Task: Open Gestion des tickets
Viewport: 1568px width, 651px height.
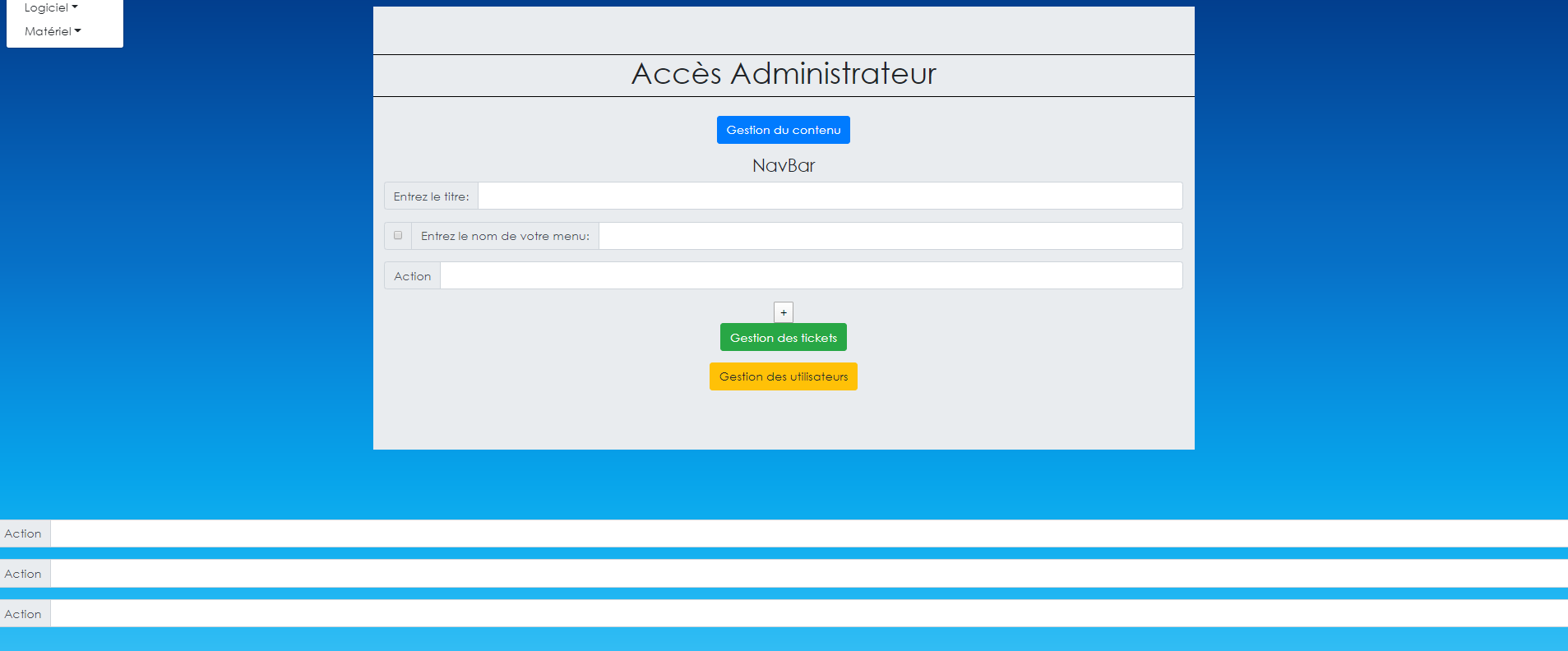Action: click(783, 338)
